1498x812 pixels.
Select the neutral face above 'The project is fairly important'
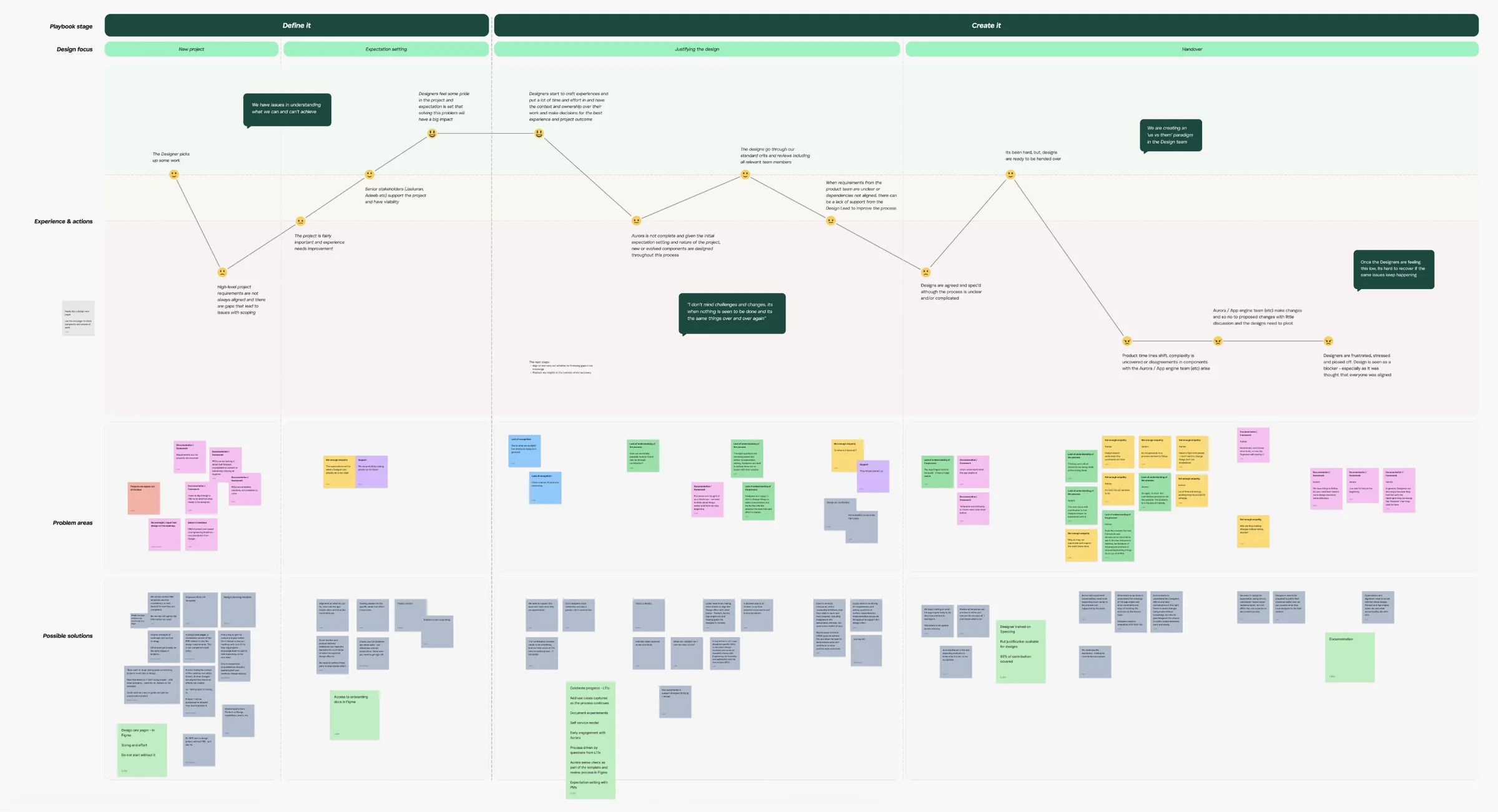pyautogui.click(x=300, y=221)
